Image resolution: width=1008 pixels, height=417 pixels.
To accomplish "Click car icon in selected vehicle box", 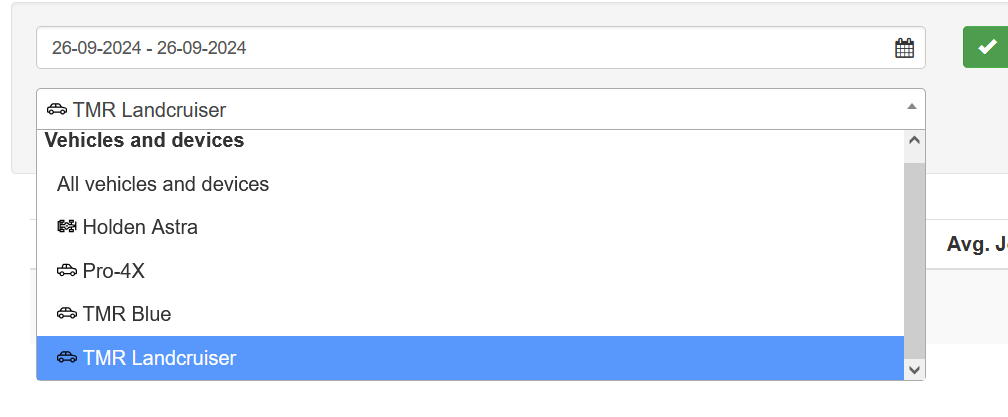I will pos(57,109).
